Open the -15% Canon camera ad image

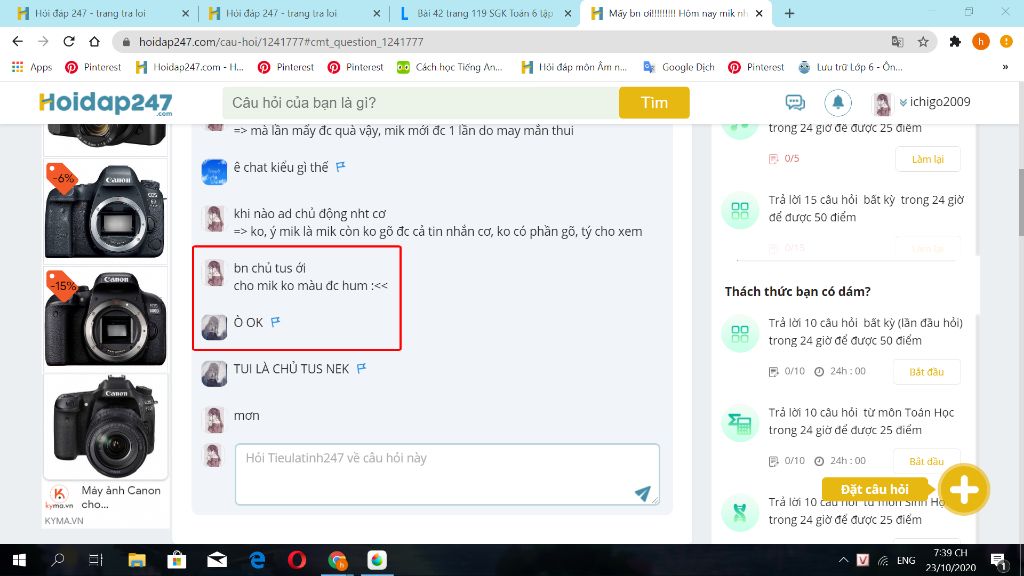coord(105,317)
